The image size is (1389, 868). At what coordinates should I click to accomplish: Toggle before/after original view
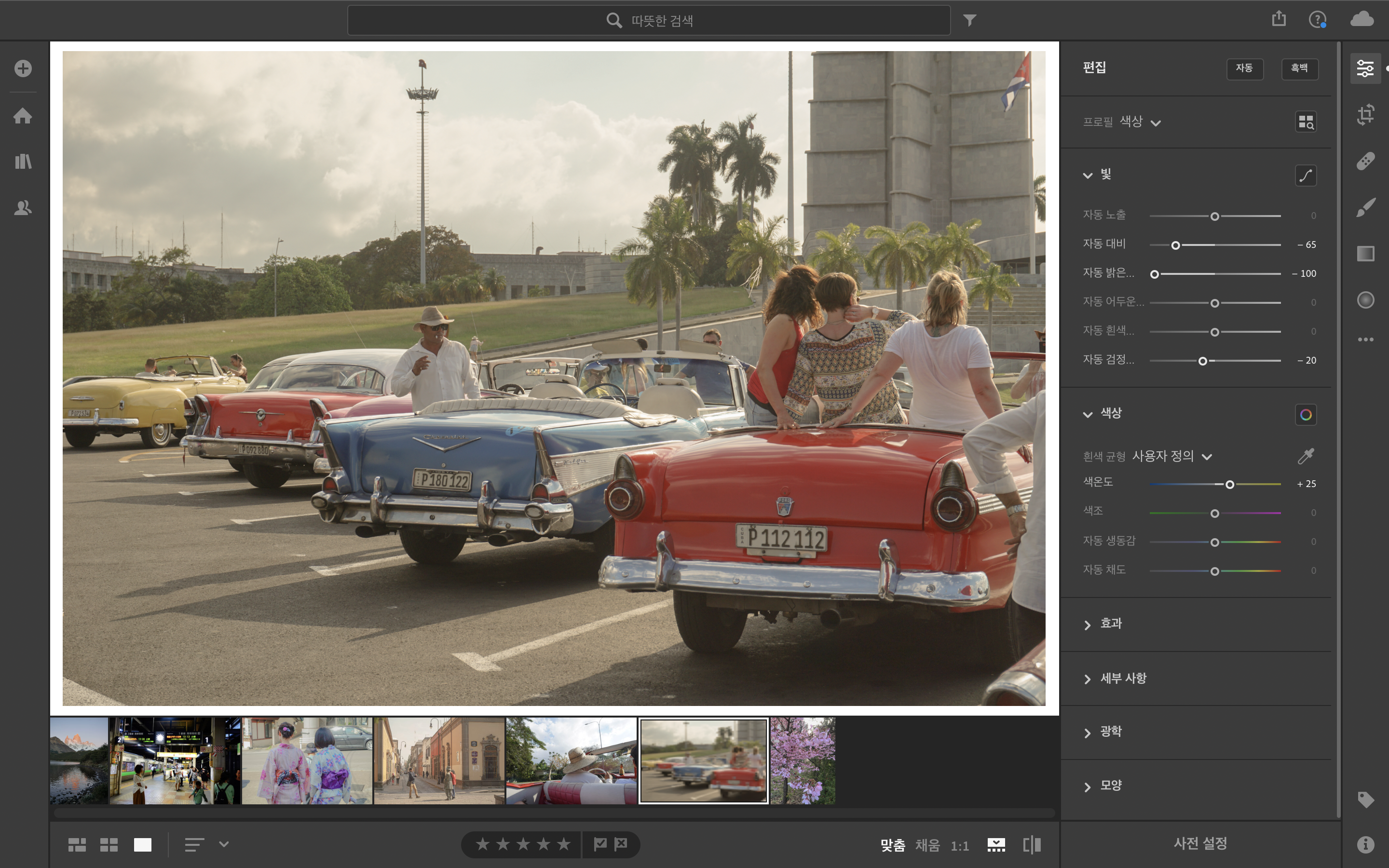point(1032,844)
